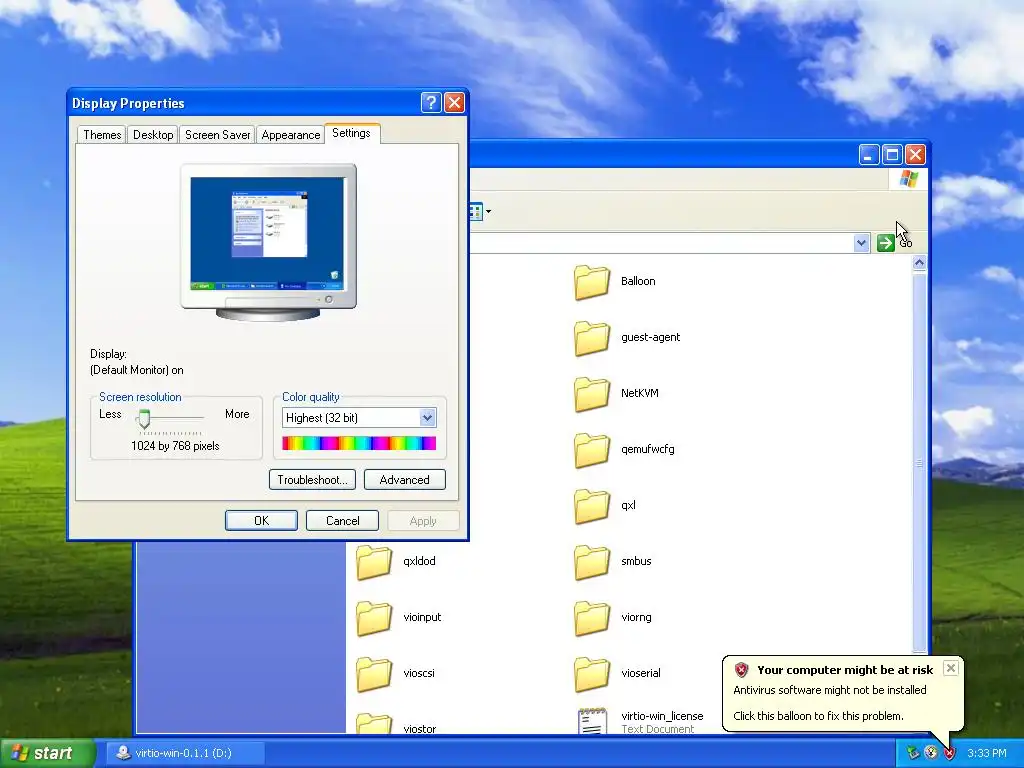Screen dimensions: 1024x768
Task: Switch to the Desktop tab
Action: pyautogui.click(x=153, y=135)
